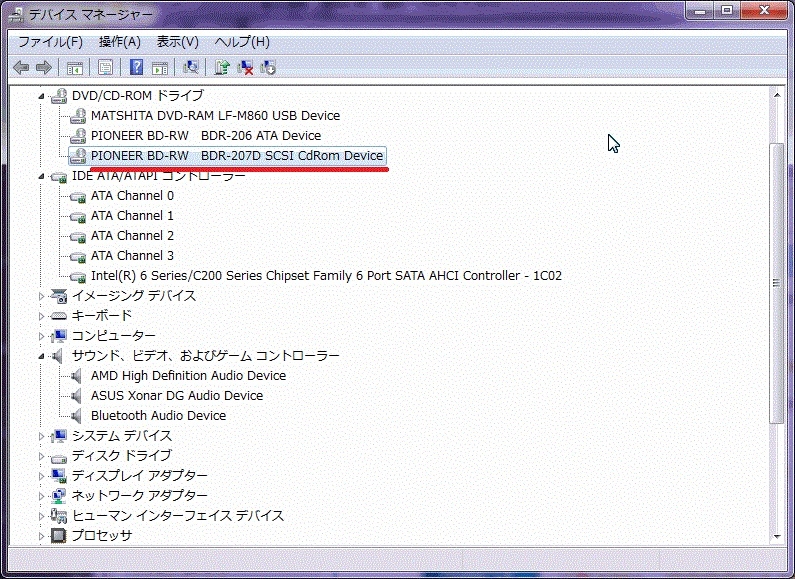Open the ファイル(F) menu
Image resolution: width=795 pixels, height=579 pixels.
pos(50,42)
